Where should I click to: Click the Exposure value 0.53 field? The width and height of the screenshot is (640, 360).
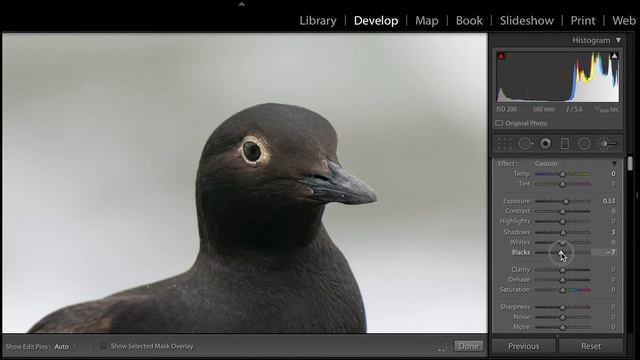(609, 201)
